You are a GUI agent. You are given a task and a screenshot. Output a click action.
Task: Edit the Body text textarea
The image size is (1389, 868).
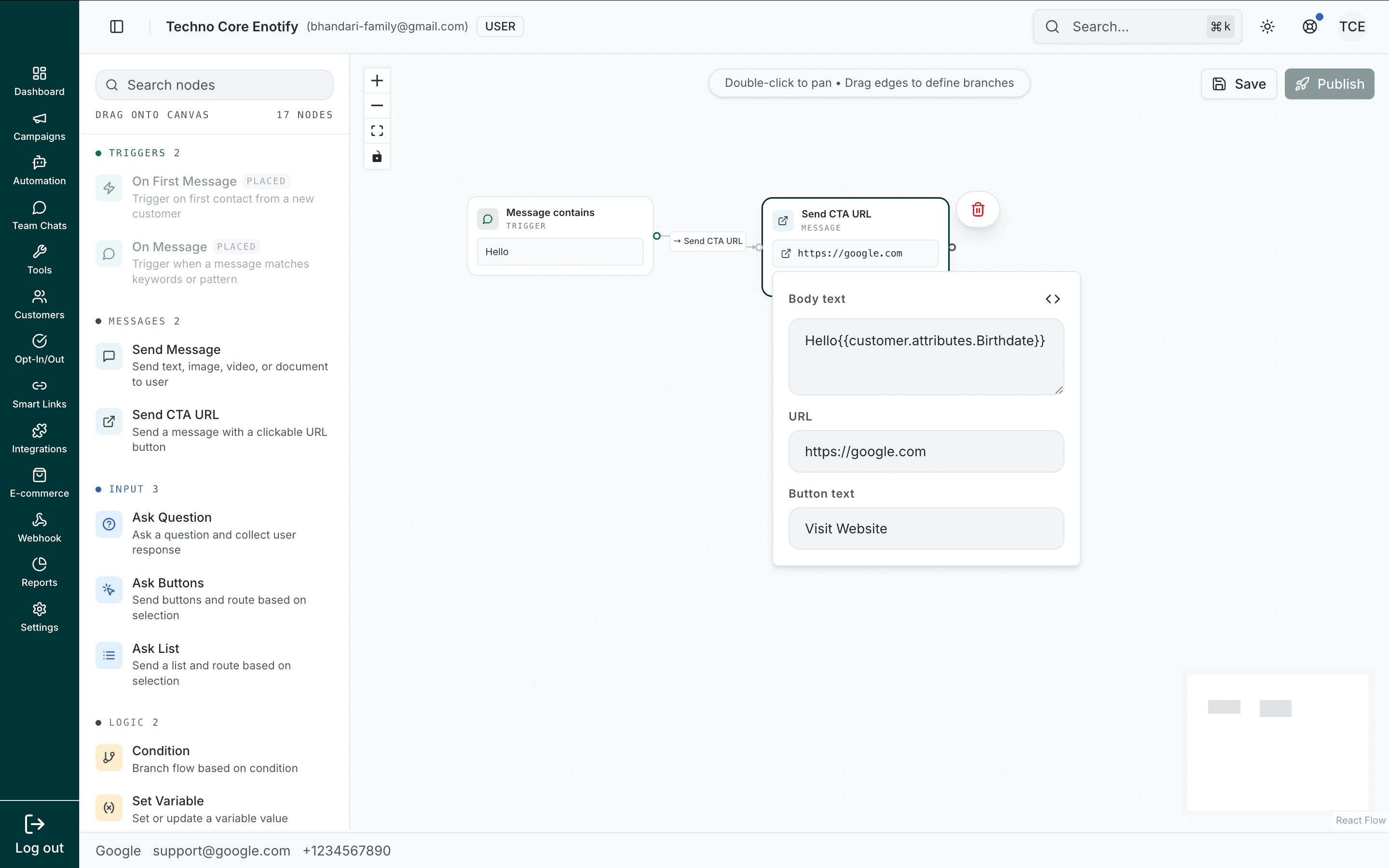pyautogui.click(x=926, y=356)
